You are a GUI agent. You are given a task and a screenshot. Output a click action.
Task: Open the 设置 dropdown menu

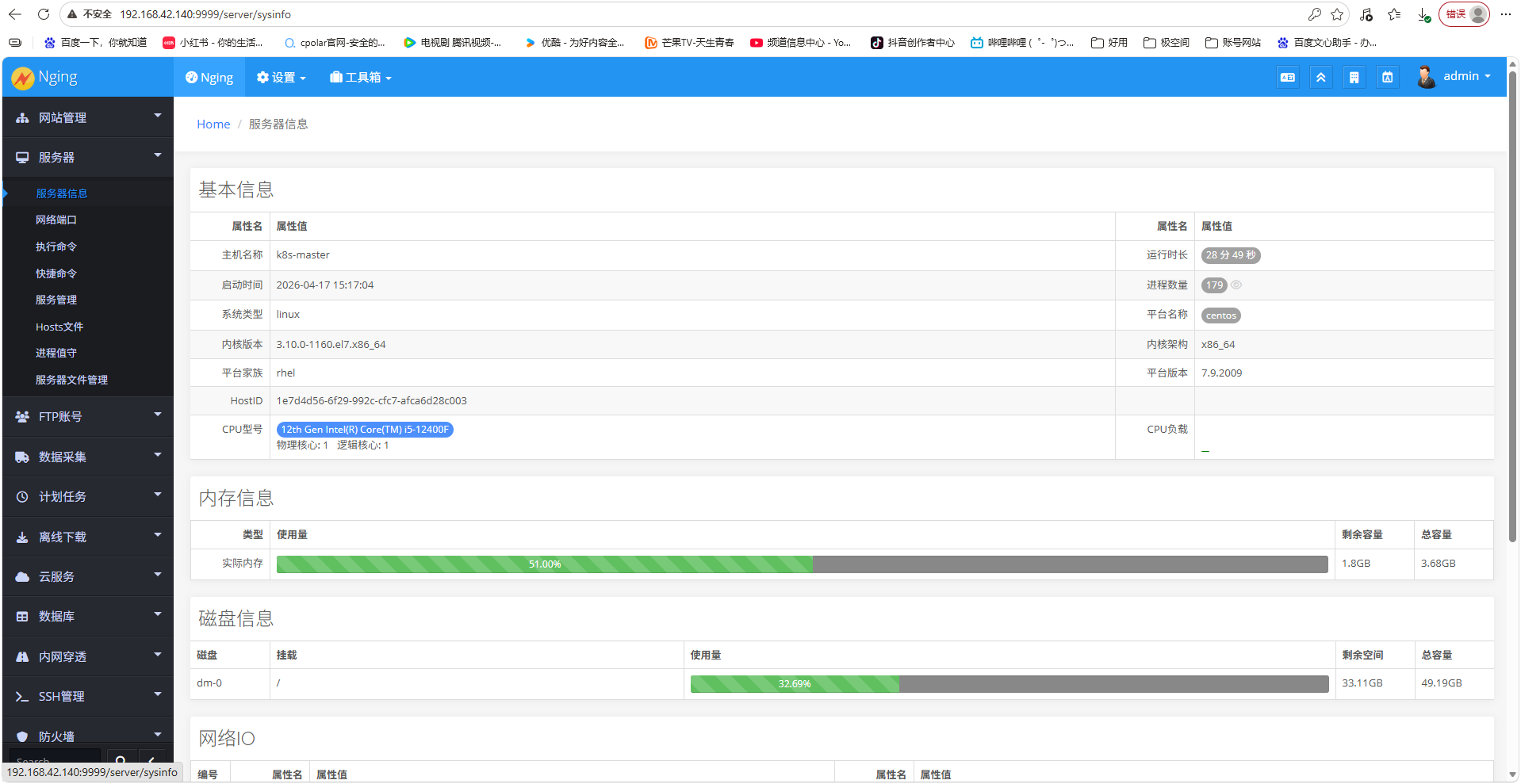point(282,78)
